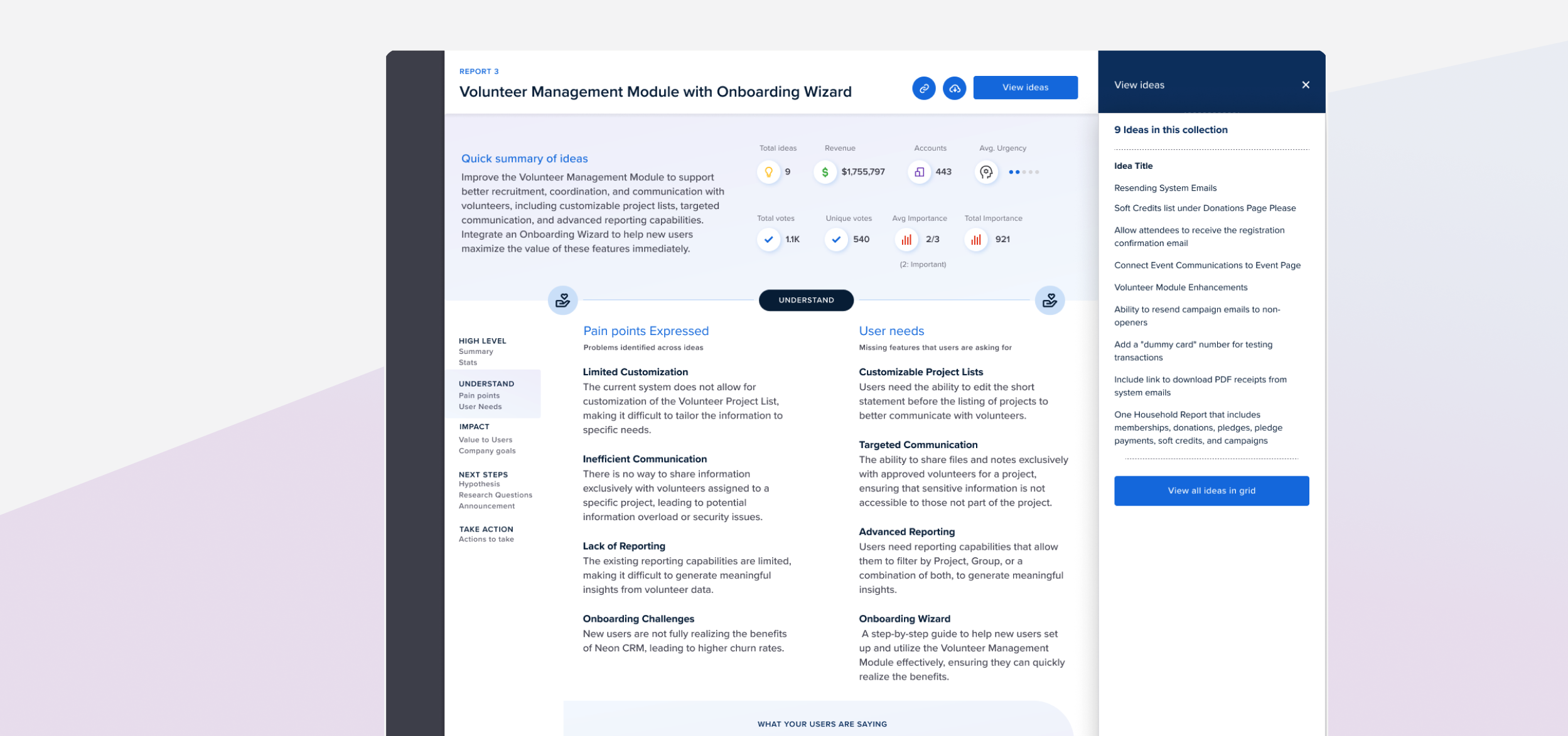Open idea Add a dummy card number
Screen dimensions: 1568x736
1193,351
